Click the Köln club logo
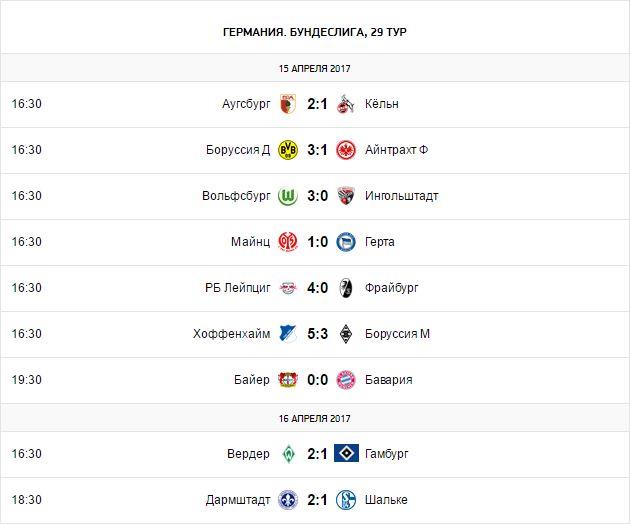Image resolution: width=630 pixels, height=525 pixels. pyautogui.click(x=345, y=104)
